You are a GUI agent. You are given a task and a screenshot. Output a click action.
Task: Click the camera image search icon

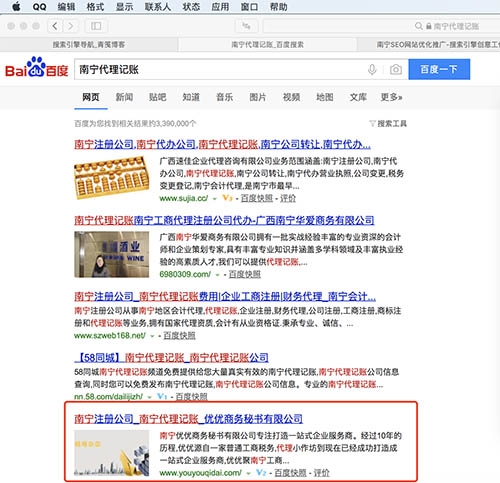pos(396,70)
